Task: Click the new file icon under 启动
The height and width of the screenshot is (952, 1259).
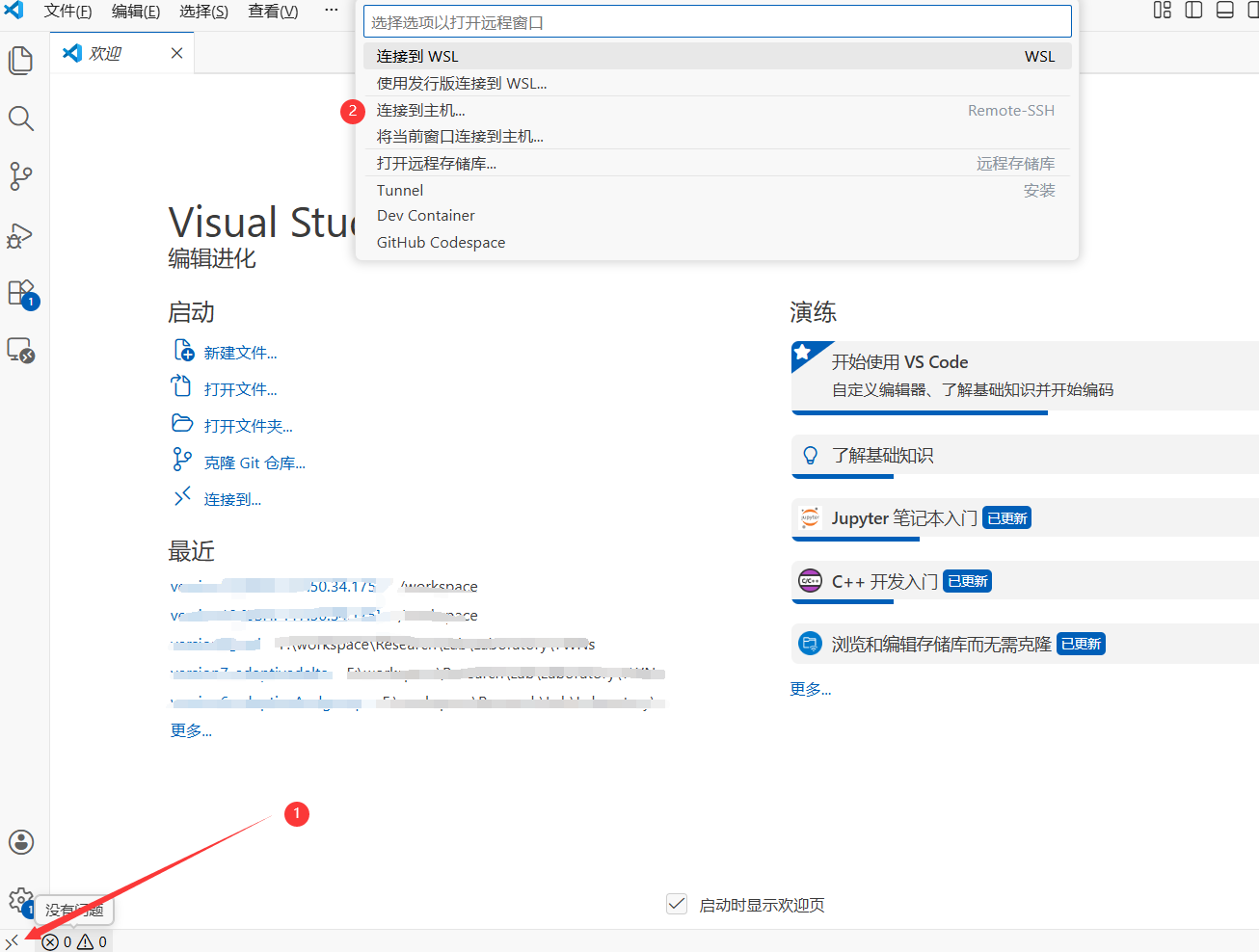Action: [x=183, y=351]
